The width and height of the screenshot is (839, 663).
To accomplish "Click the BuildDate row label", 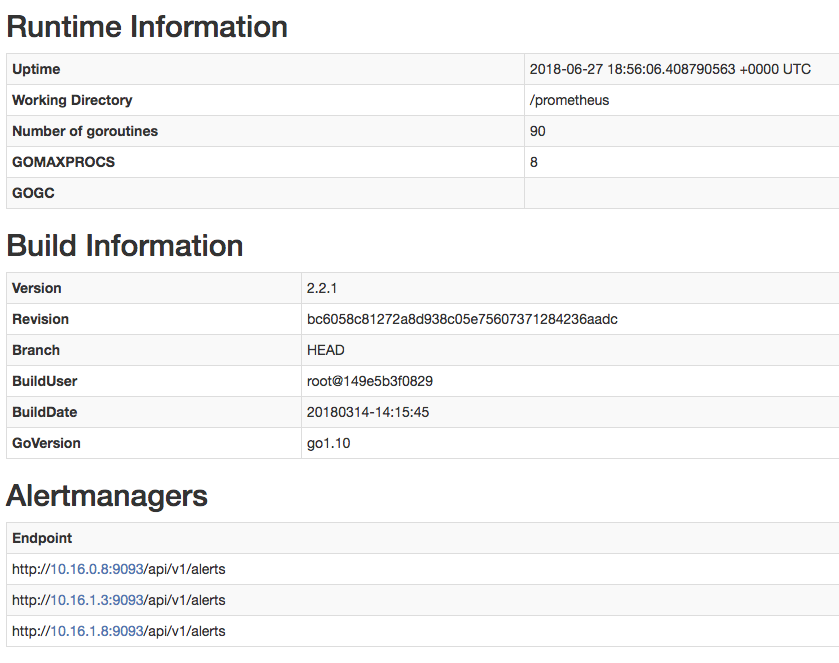I will tap(44, 412).
